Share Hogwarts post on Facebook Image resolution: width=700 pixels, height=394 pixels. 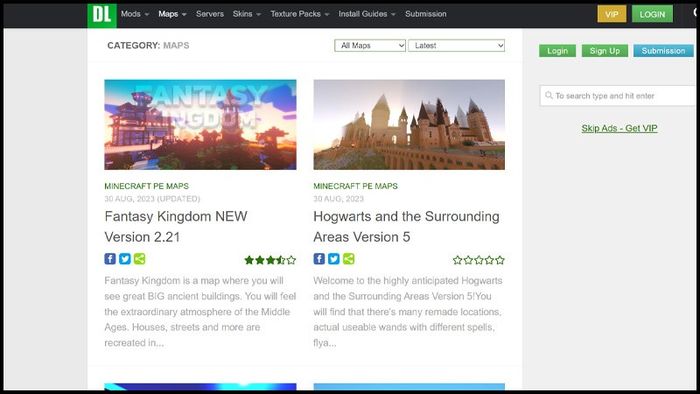point(319,259)
